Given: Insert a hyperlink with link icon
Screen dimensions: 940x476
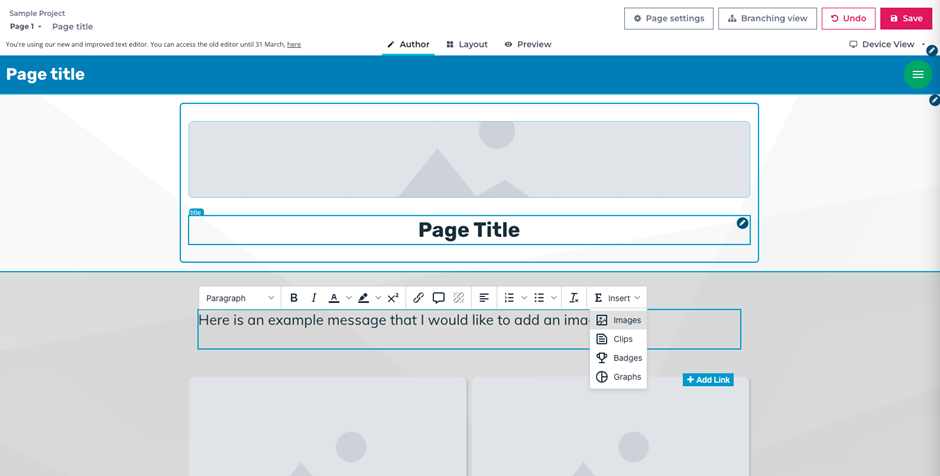Looking at the screenshot, I should coord(418,298).
